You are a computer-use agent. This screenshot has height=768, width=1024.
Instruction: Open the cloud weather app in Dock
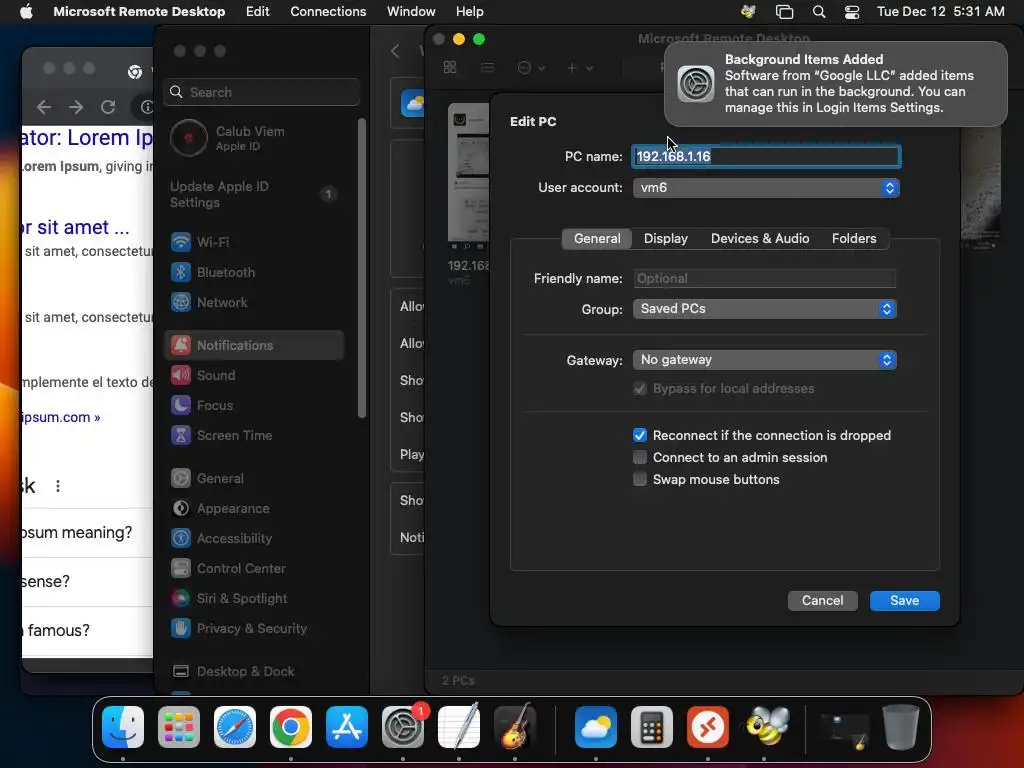(x=596, y=727)
